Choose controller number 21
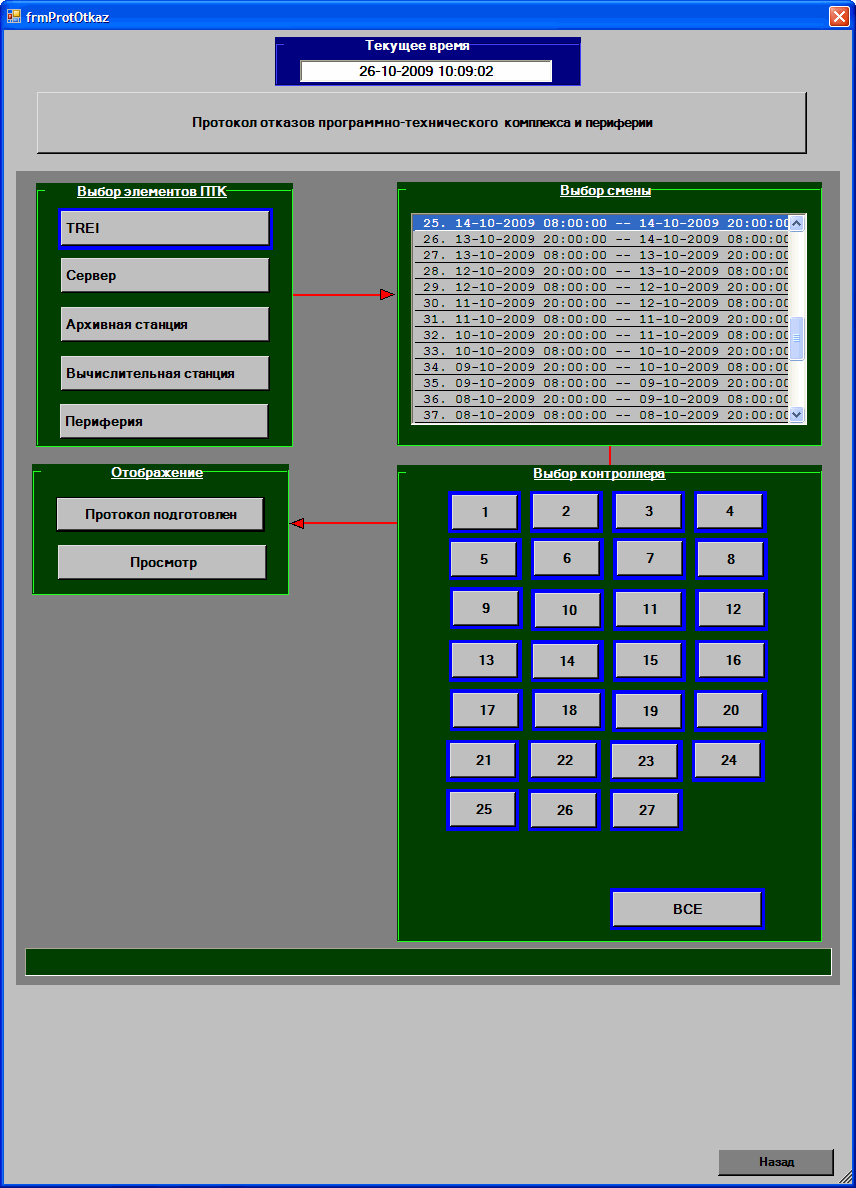Image resolution: width=856 pixels, height=1188 pixels. pyautogui.click(x=483, y=760)
